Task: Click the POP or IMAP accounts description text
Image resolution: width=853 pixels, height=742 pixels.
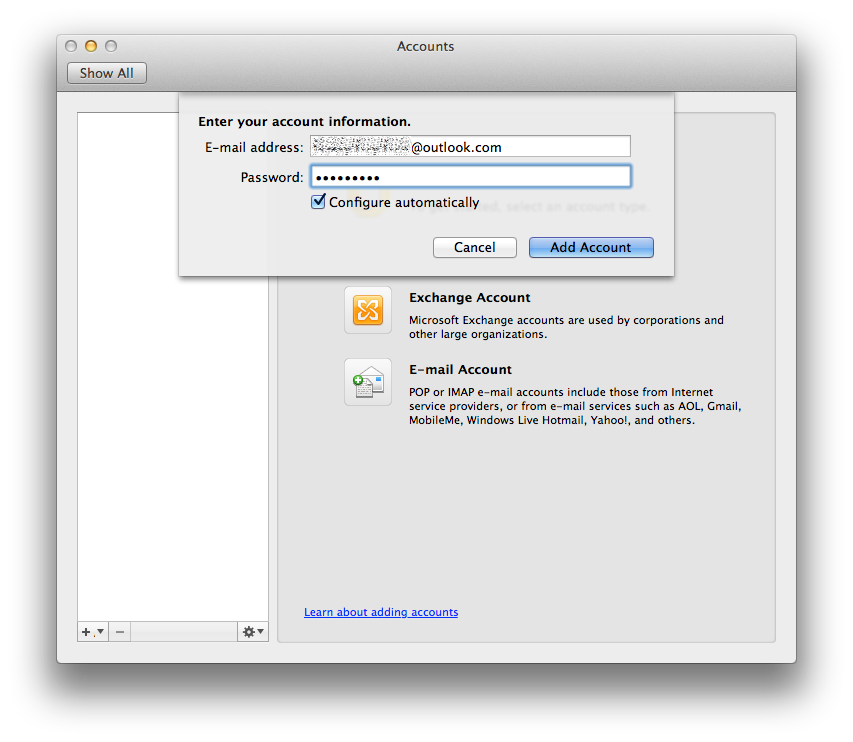Action: pyautogui.click(x=575, y=406)
